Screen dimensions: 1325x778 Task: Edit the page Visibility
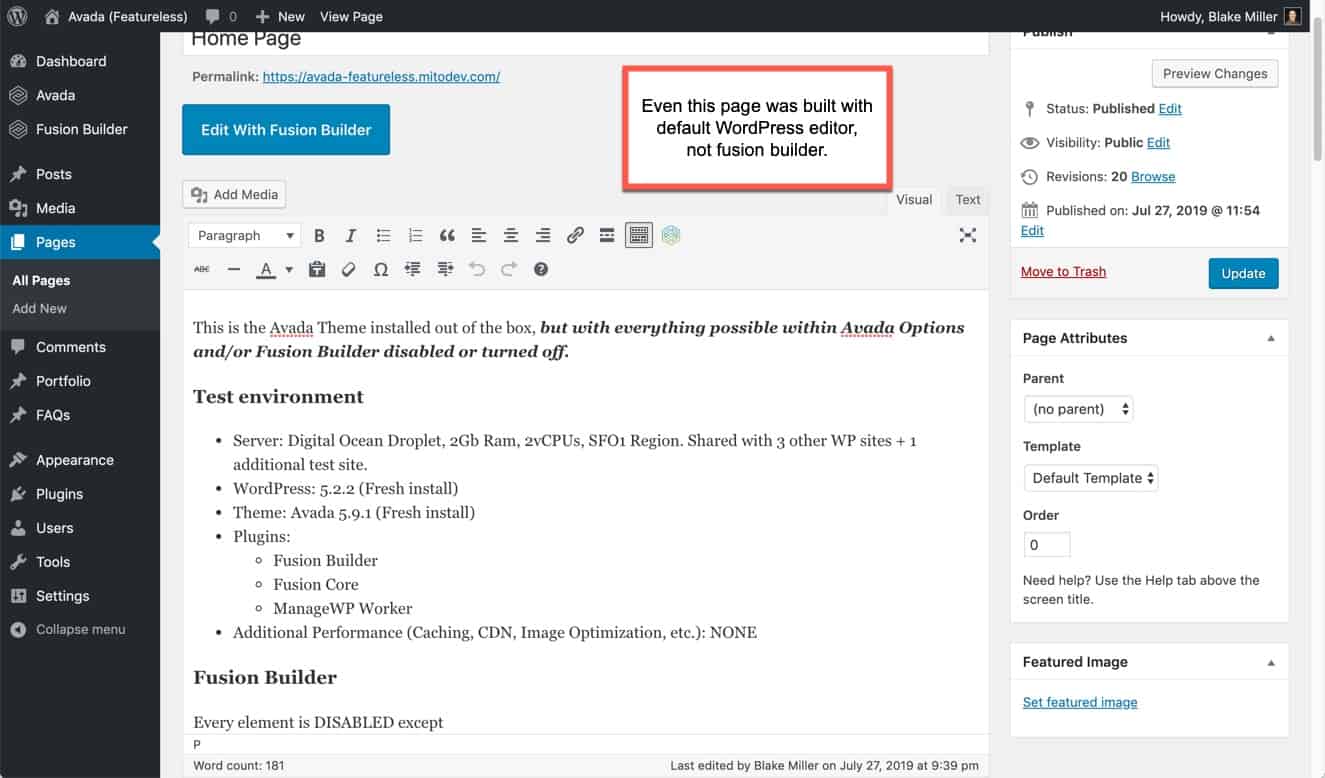tap(1158, 143)
